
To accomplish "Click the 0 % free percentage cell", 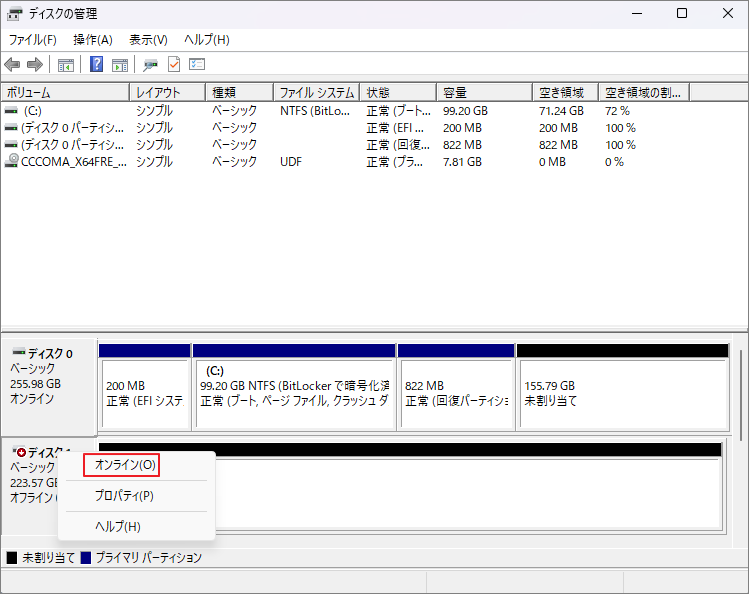I will (614, 162).
